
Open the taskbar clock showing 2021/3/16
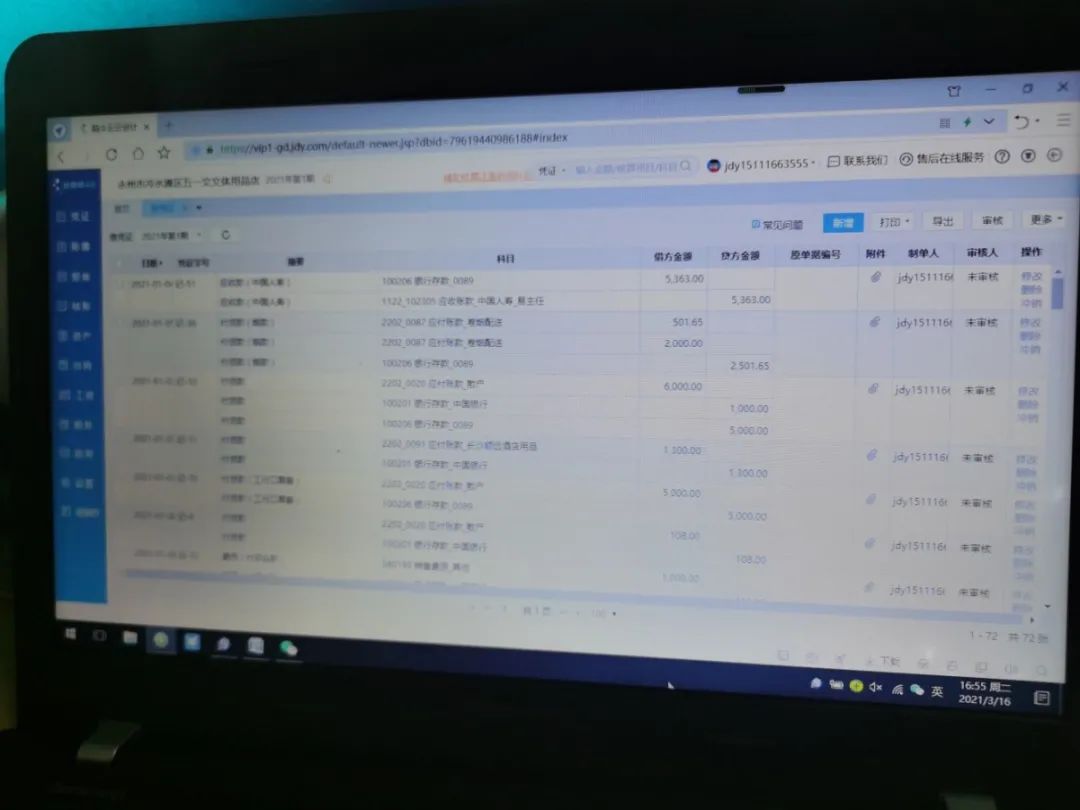(985, 693)
